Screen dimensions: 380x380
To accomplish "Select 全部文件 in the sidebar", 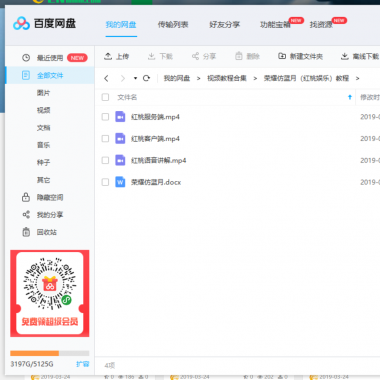I will [x=50, y=75].
